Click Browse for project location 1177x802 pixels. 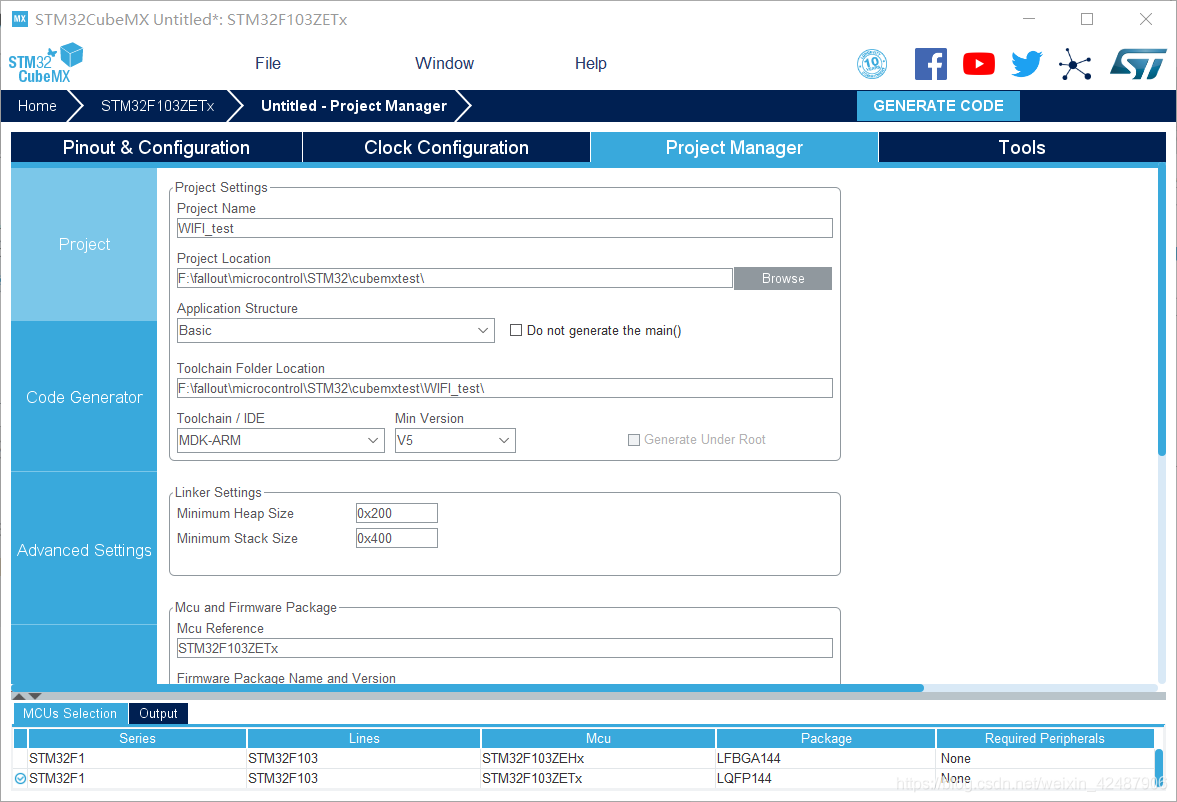(x=783, y=279)
